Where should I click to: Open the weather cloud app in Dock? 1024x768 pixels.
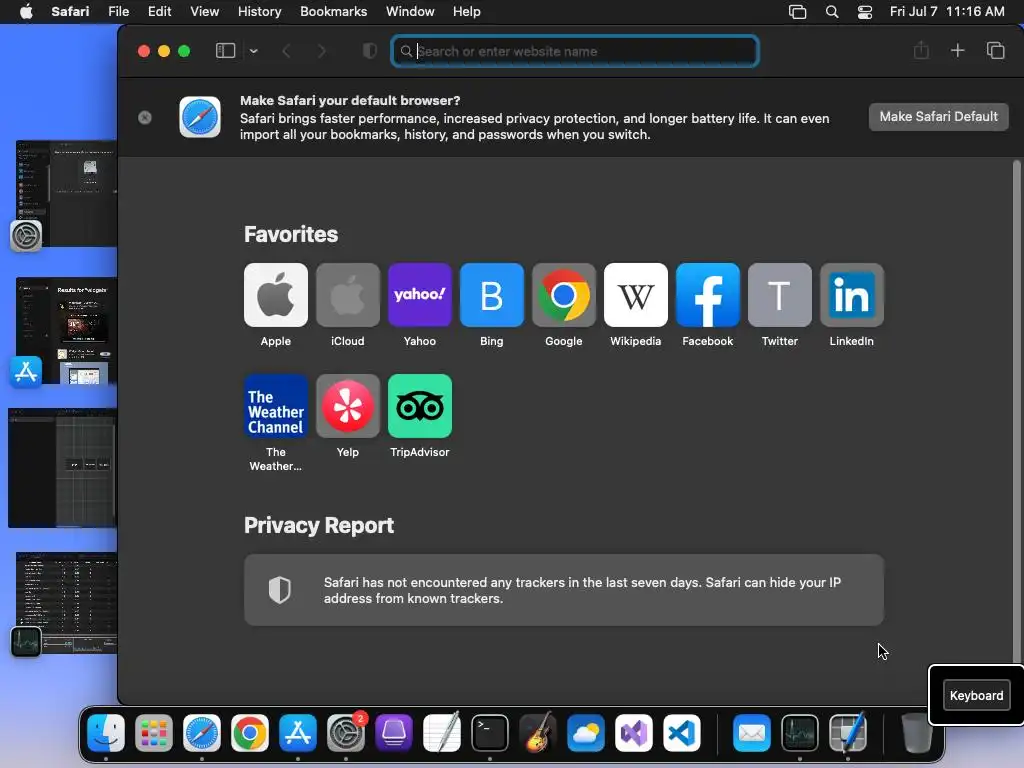coord(586,733)
